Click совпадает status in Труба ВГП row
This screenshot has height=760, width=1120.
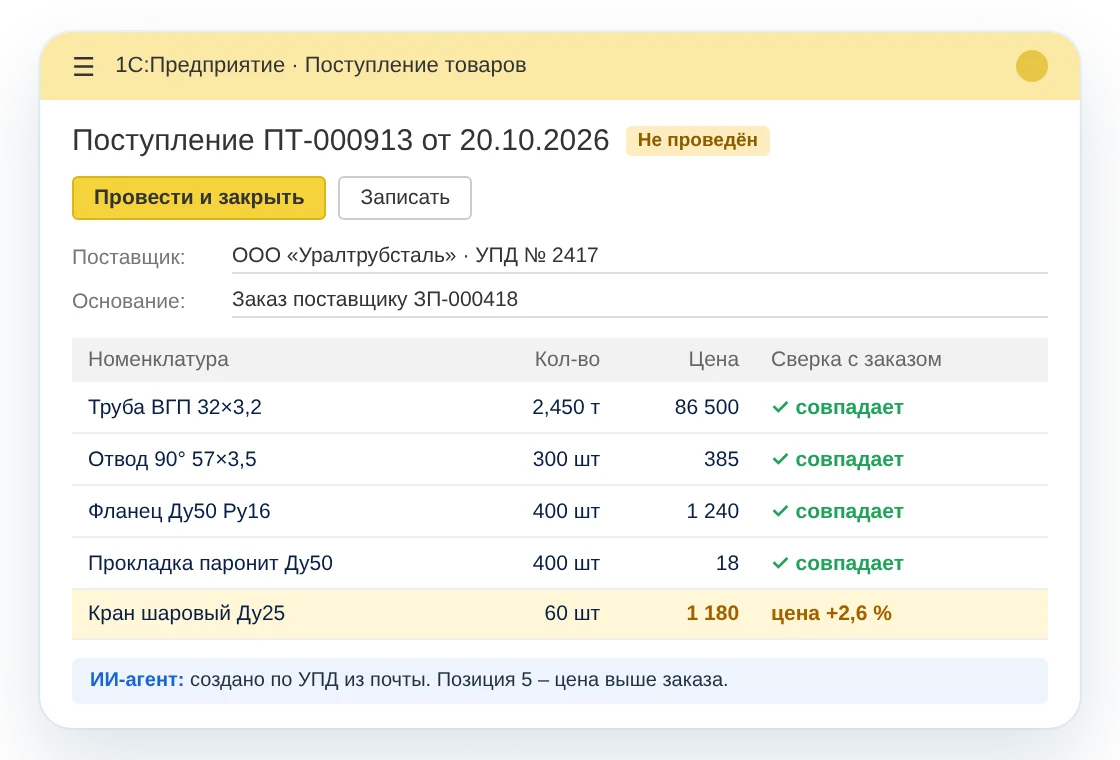pos(838,407)
